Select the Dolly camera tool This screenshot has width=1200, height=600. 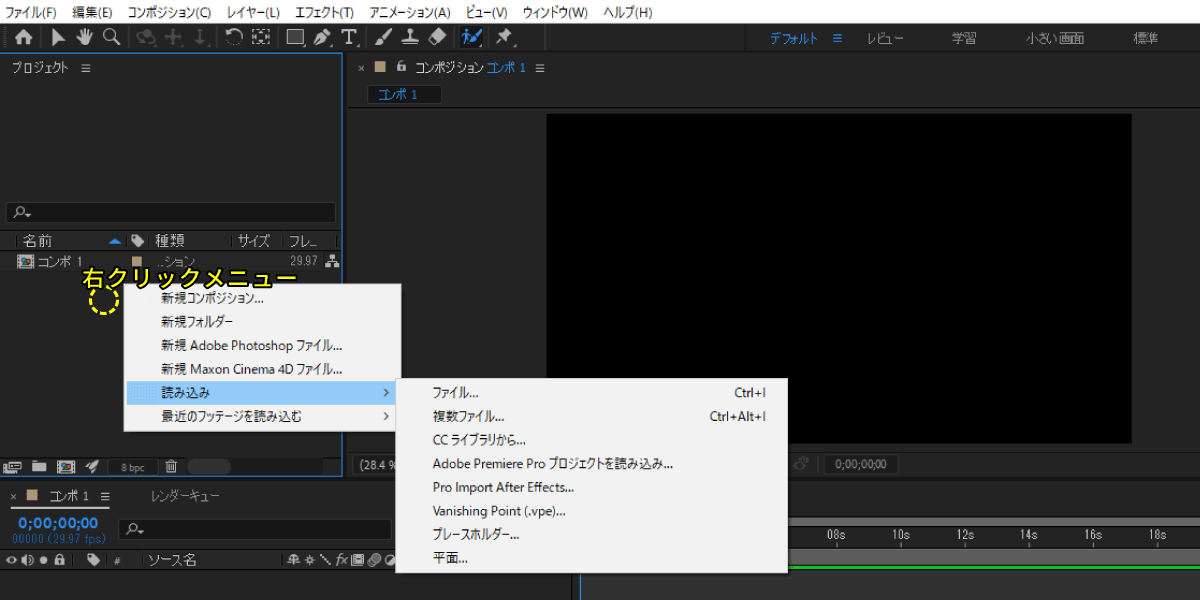pos(200,37)
